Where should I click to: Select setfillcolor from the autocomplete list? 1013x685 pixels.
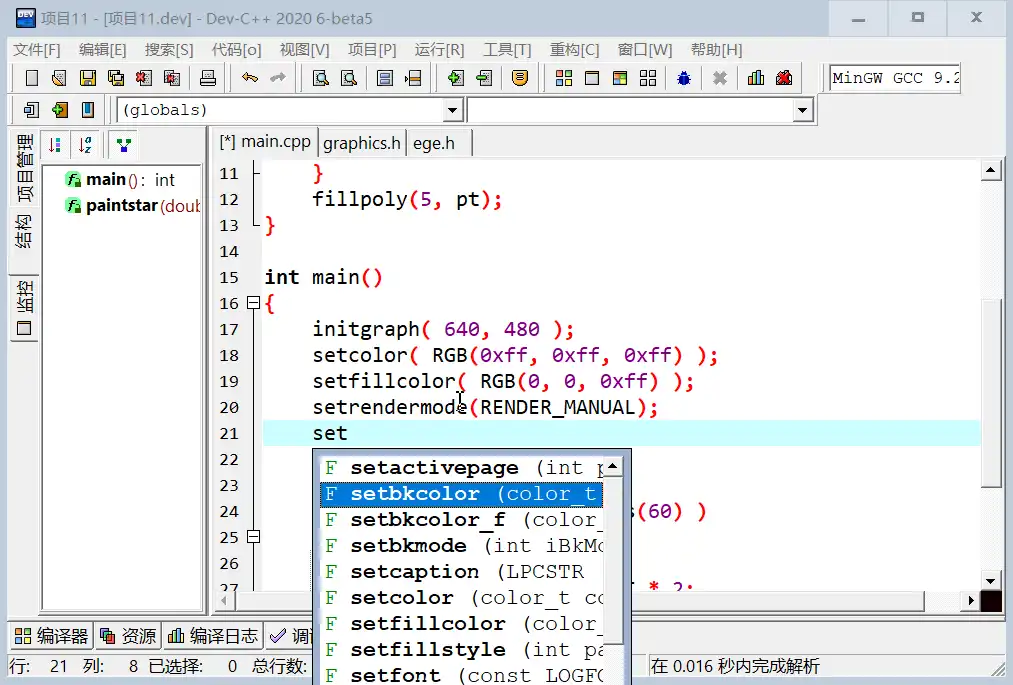(427, 623)
